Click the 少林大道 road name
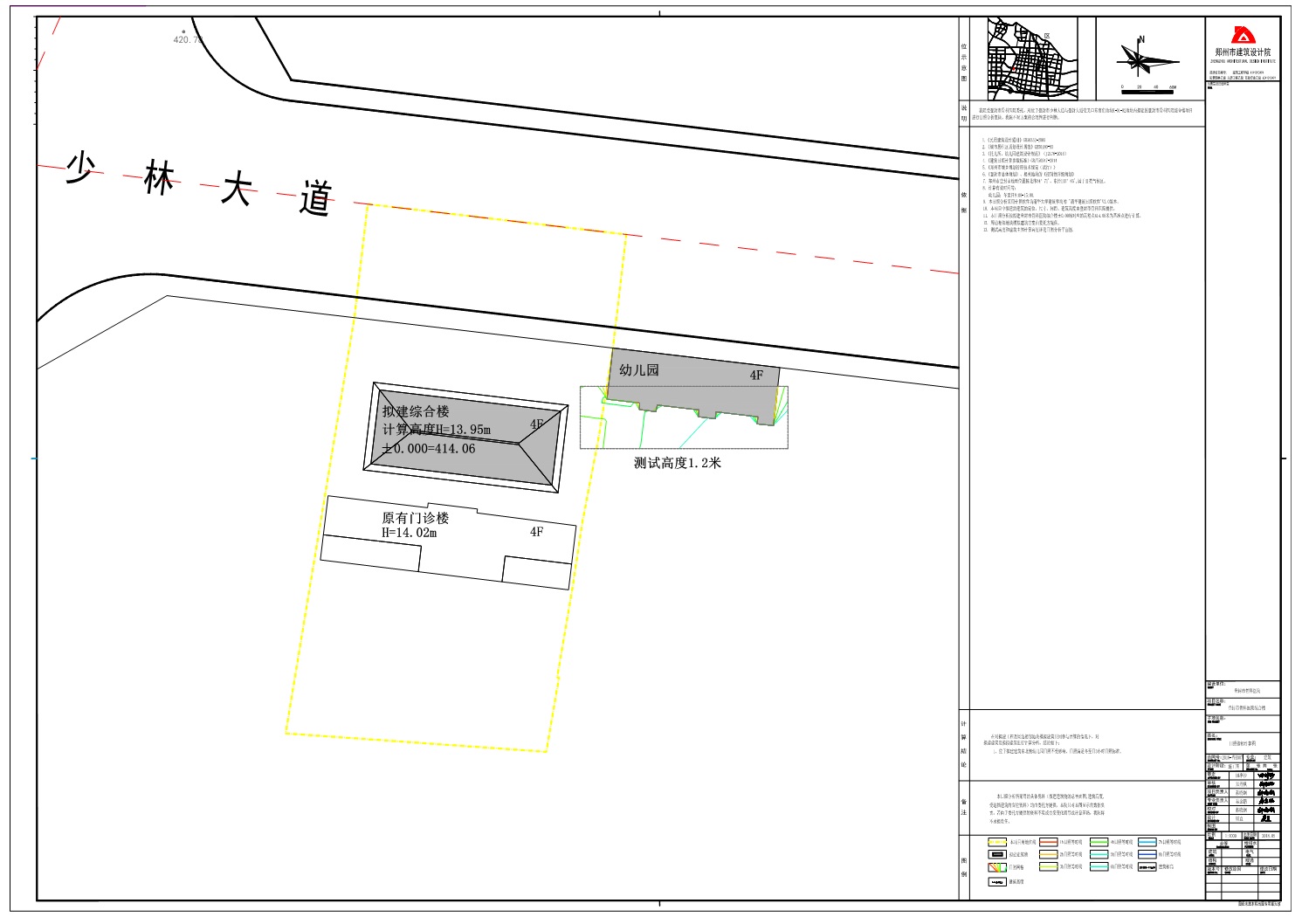1302x924 pixels. pos(199,183)
